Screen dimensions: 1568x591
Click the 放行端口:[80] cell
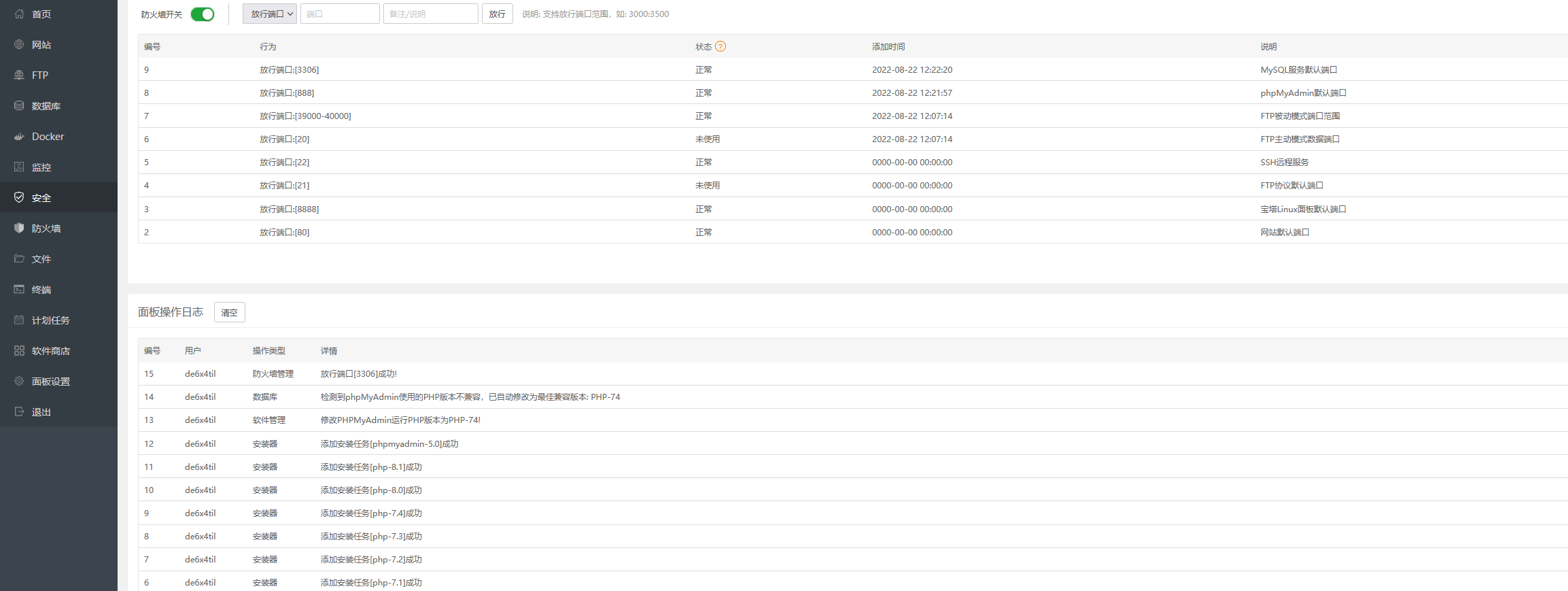point(285,232)
